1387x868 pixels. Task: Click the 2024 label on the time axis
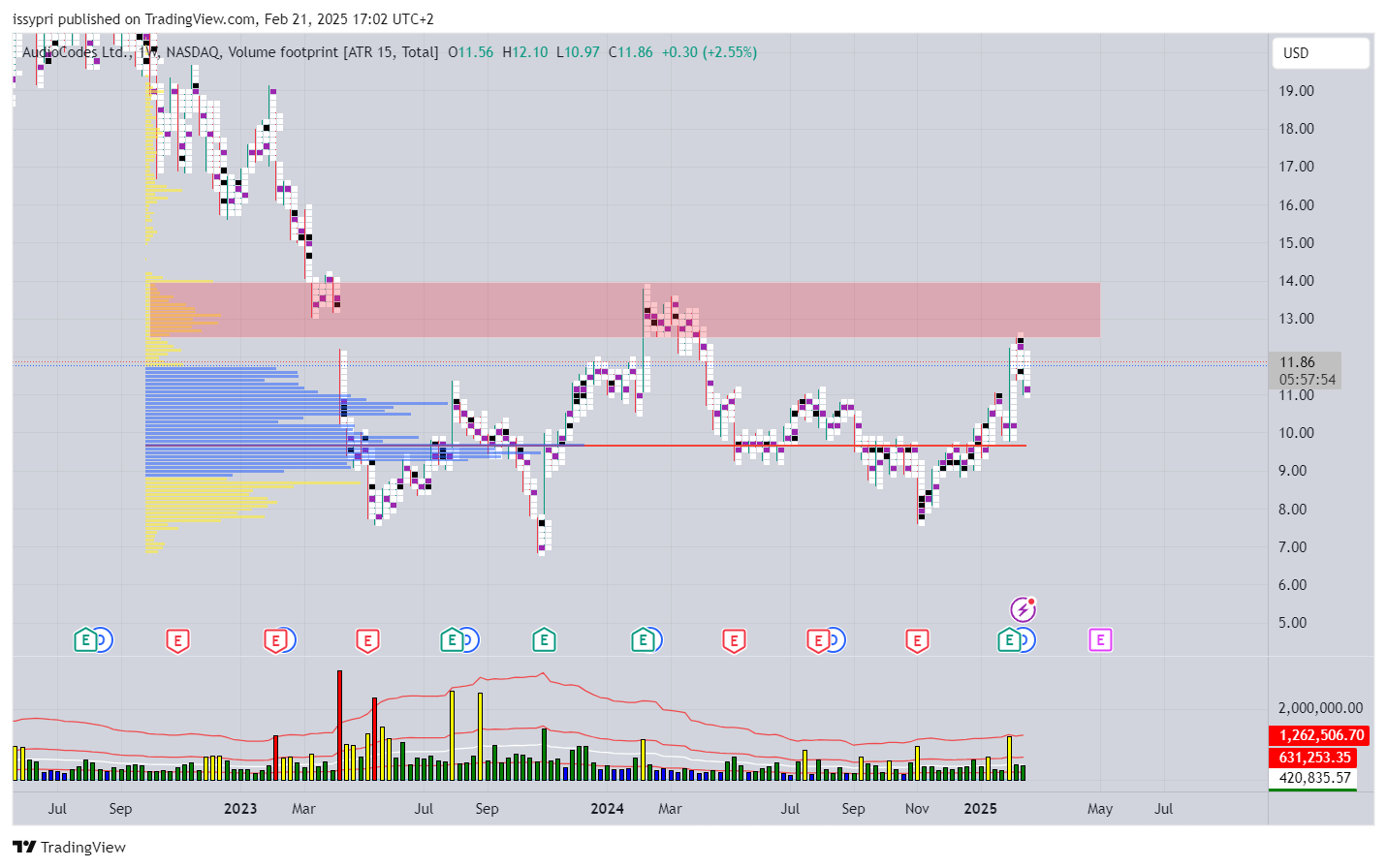(x=608, y=809)
